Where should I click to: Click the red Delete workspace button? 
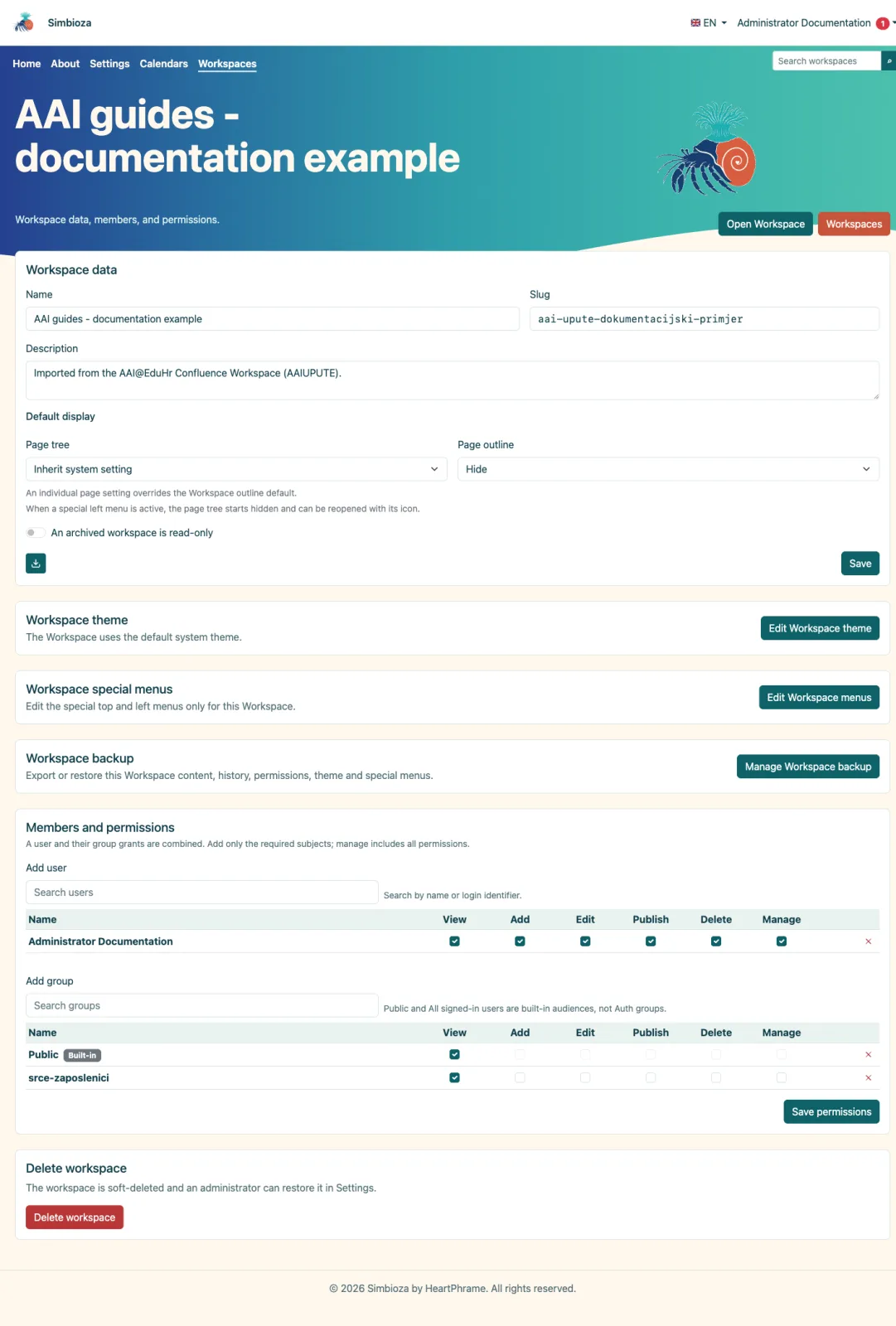click(75, 1217)
